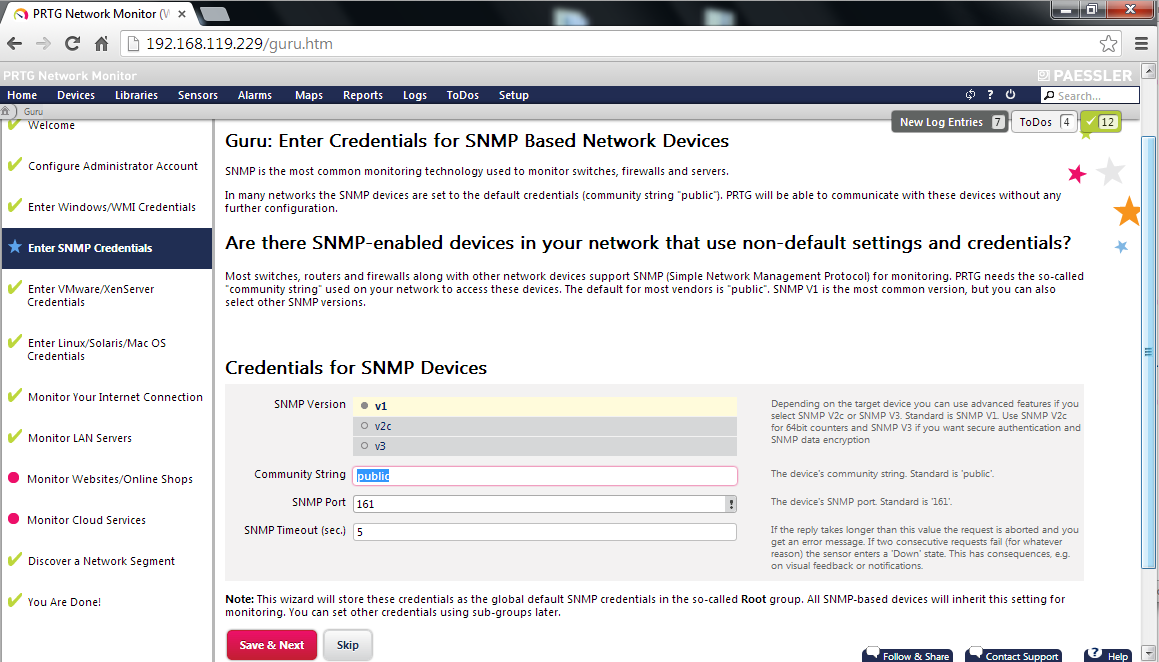This screenshot has height=662, width=1159.
Task: Open the Maps menu
Action: tap(309, 95)
